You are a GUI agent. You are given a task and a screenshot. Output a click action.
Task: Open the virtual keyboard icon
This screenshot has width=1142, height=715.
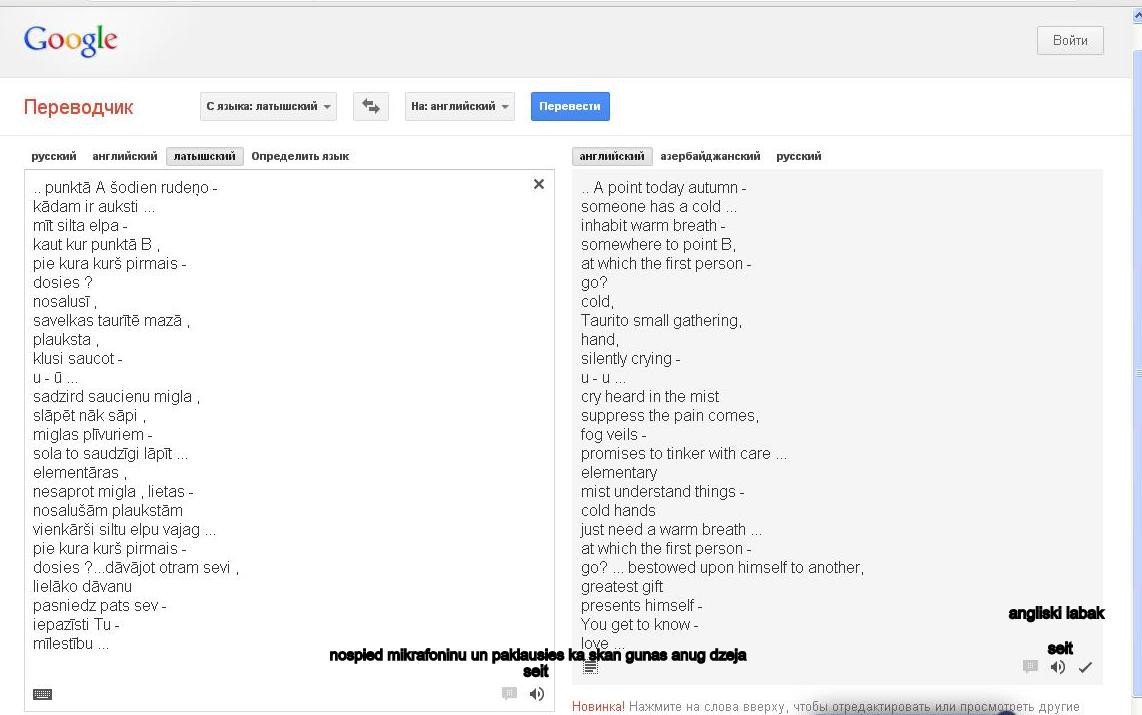click(x=42, y=695)
